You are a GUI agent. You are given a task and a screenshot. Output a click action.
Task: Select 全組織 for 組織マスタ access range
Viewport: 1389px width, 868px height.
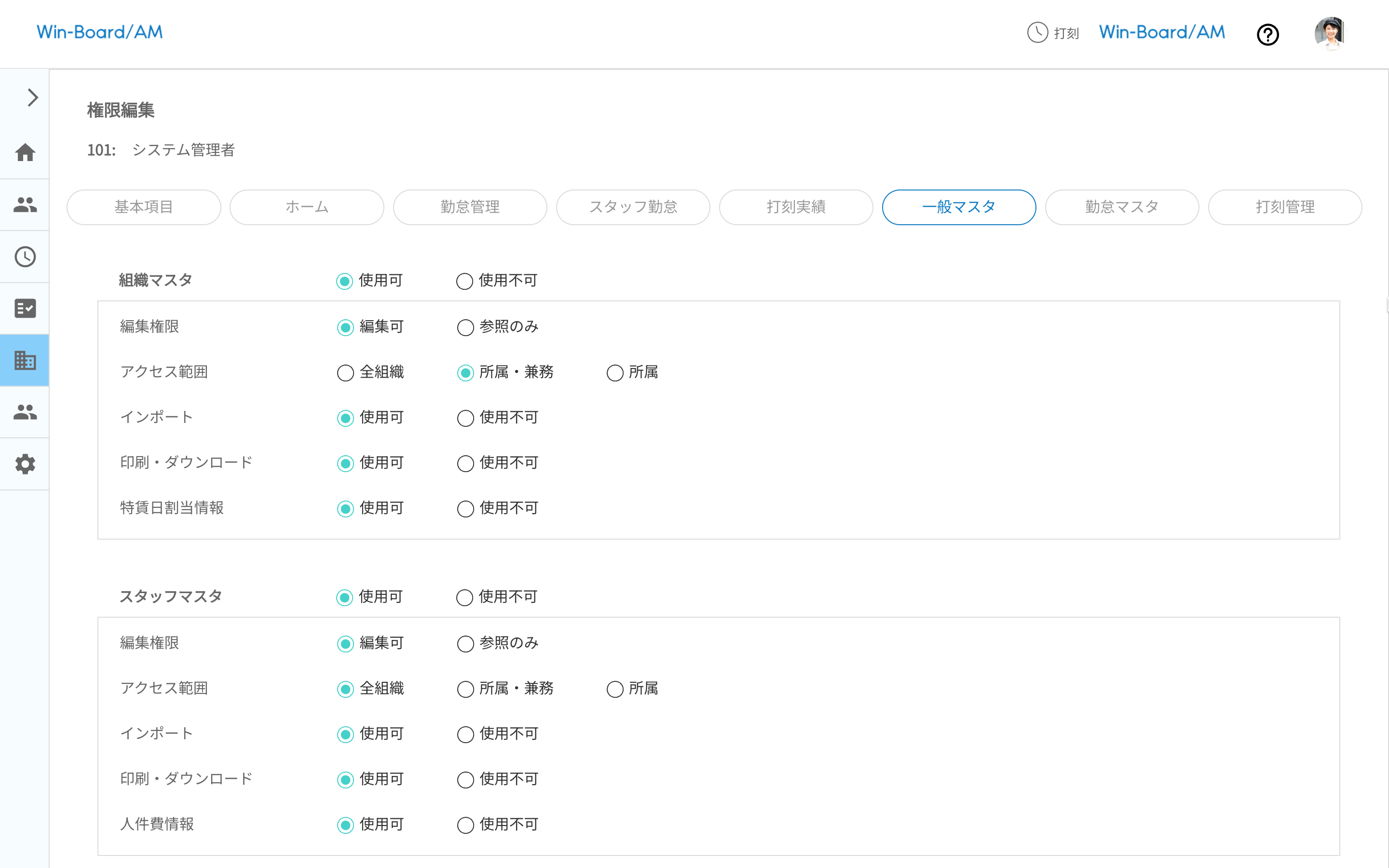coord(345,373)
